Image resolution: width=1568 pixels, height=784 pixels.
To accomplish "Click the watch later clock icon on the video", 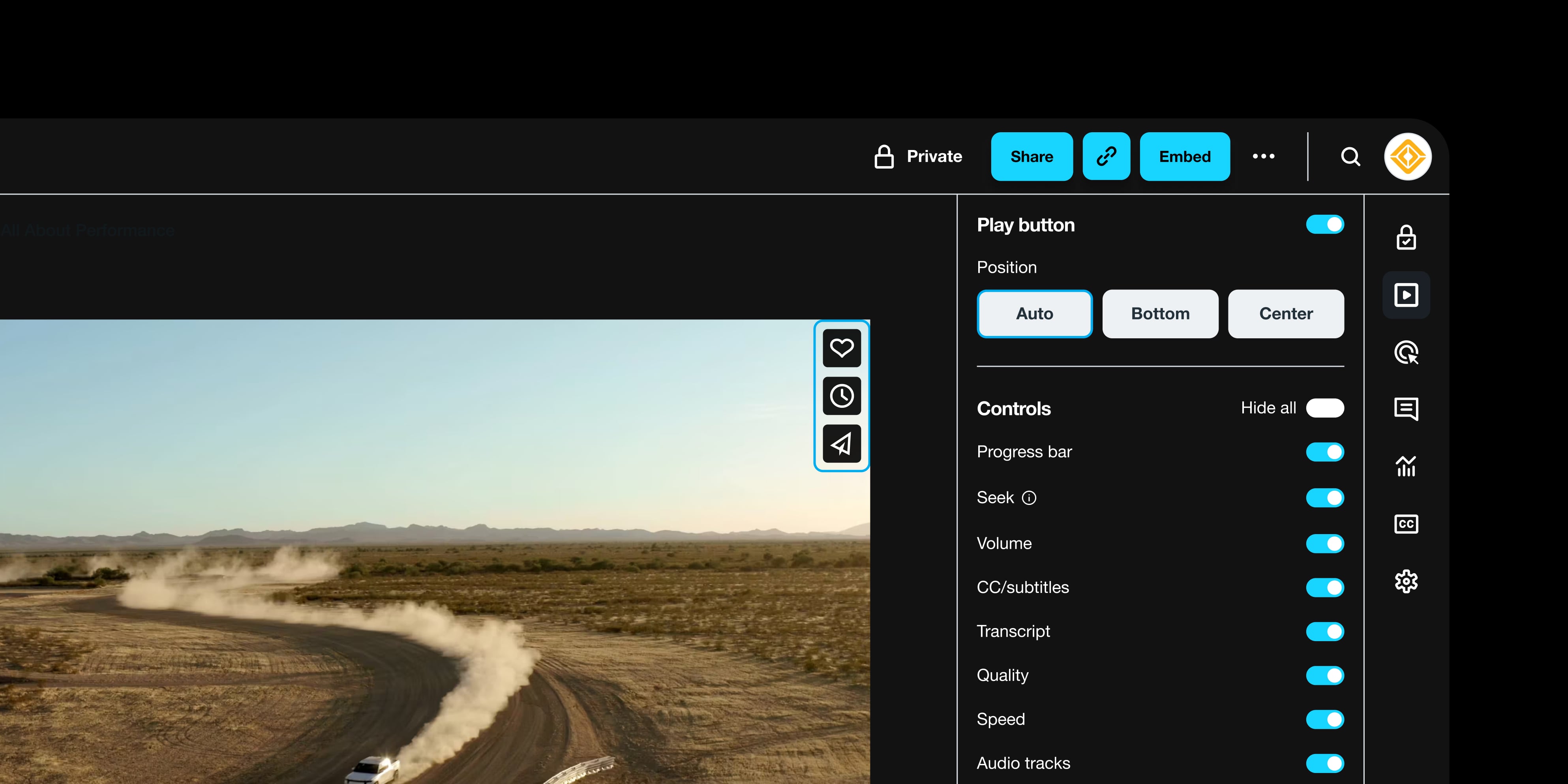I will click(842, 396).
